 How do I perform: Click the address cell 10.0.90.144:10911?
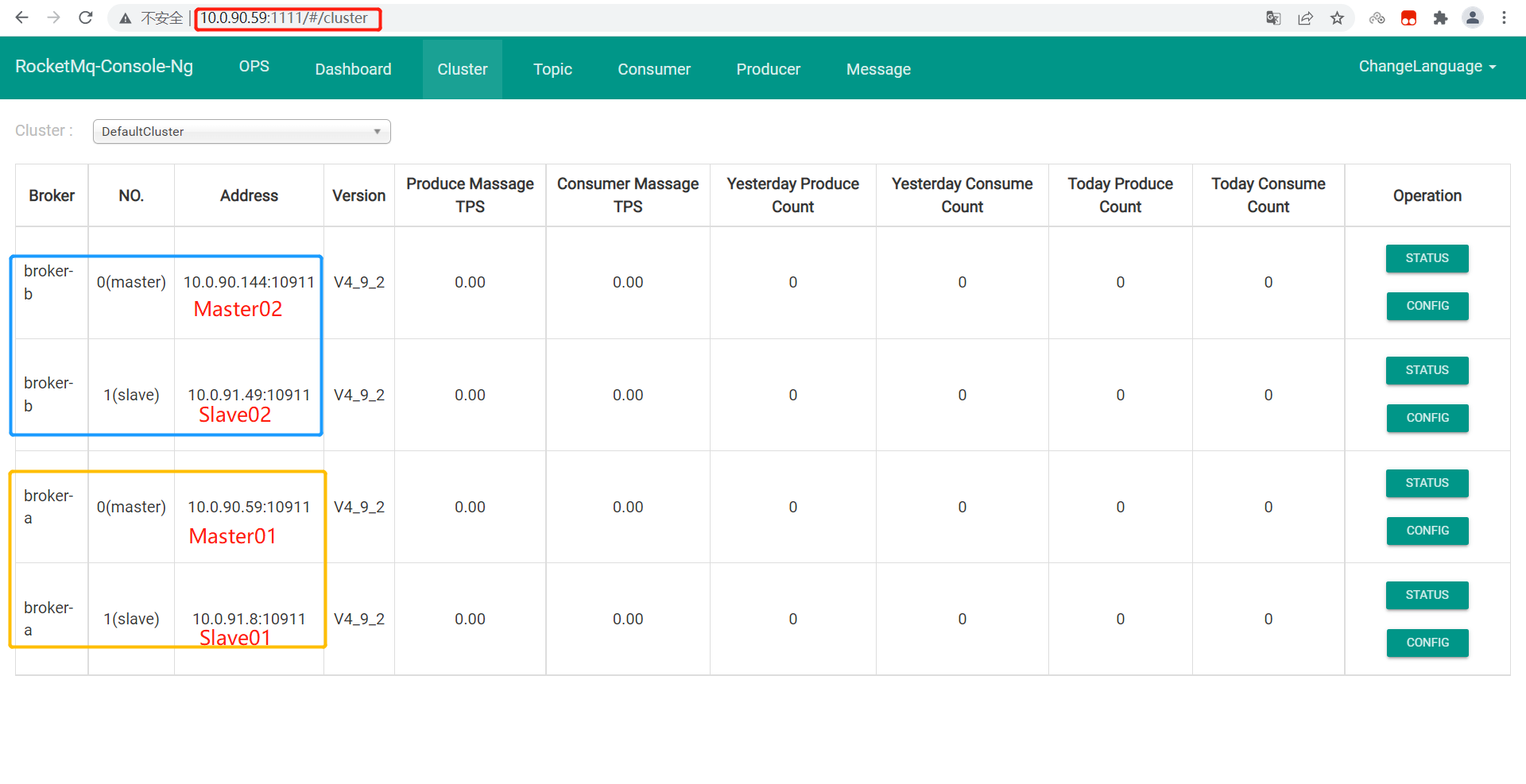[x=249, y=282]
